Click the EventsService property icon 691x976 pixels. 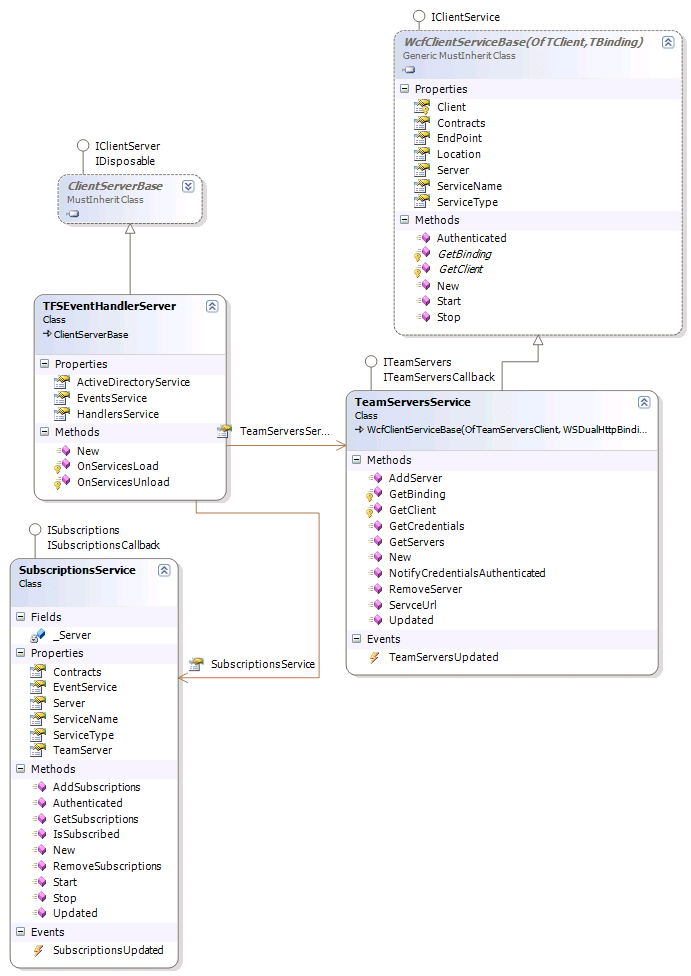(x=61, y=398)
